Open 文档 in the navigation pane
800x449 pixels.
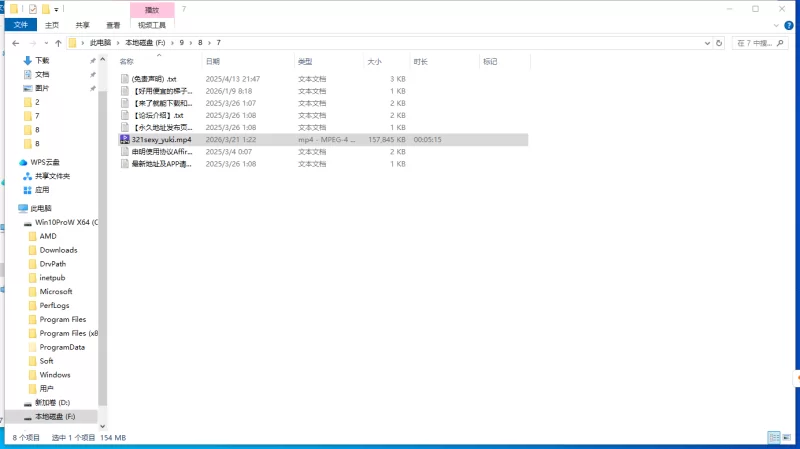click(x=42, y=74)
